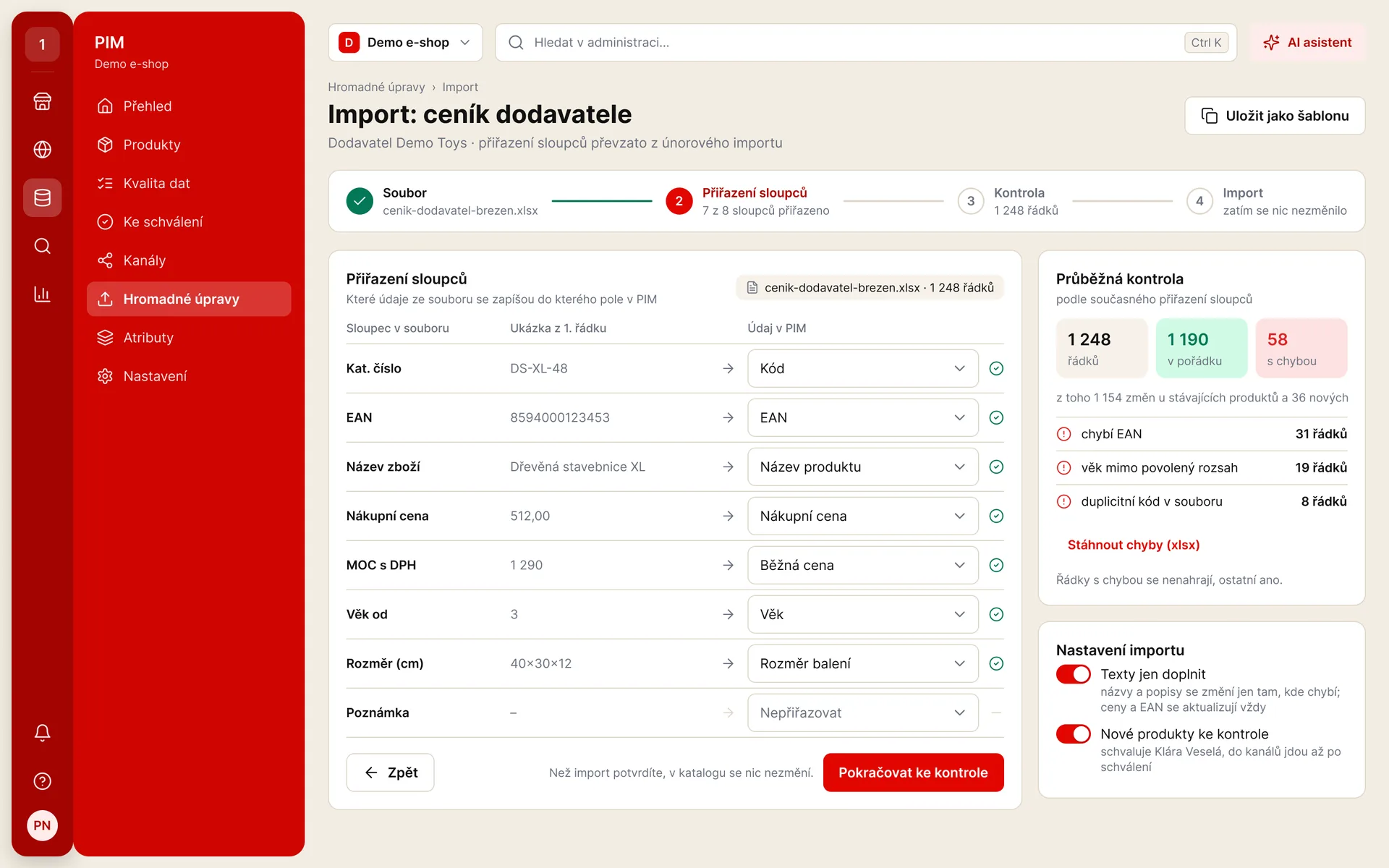This screenshot has height=868, width=1389.
Task: Click the file icon in cenik-dodavatel-brezen.xlsx chip
Action: [x=752, y=287]
